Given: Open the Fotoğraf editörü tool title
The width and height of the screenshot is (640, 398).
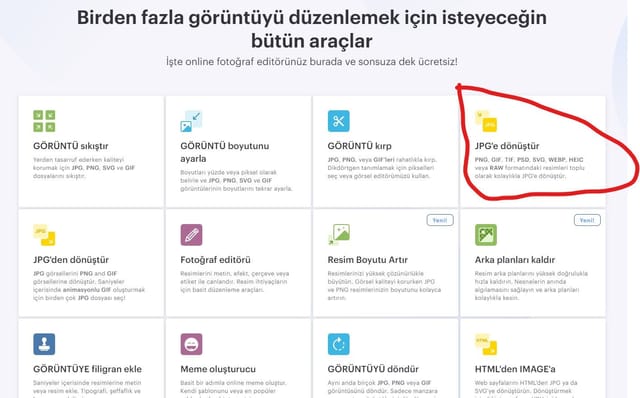Looking at the screenshot, I should 215,260.
